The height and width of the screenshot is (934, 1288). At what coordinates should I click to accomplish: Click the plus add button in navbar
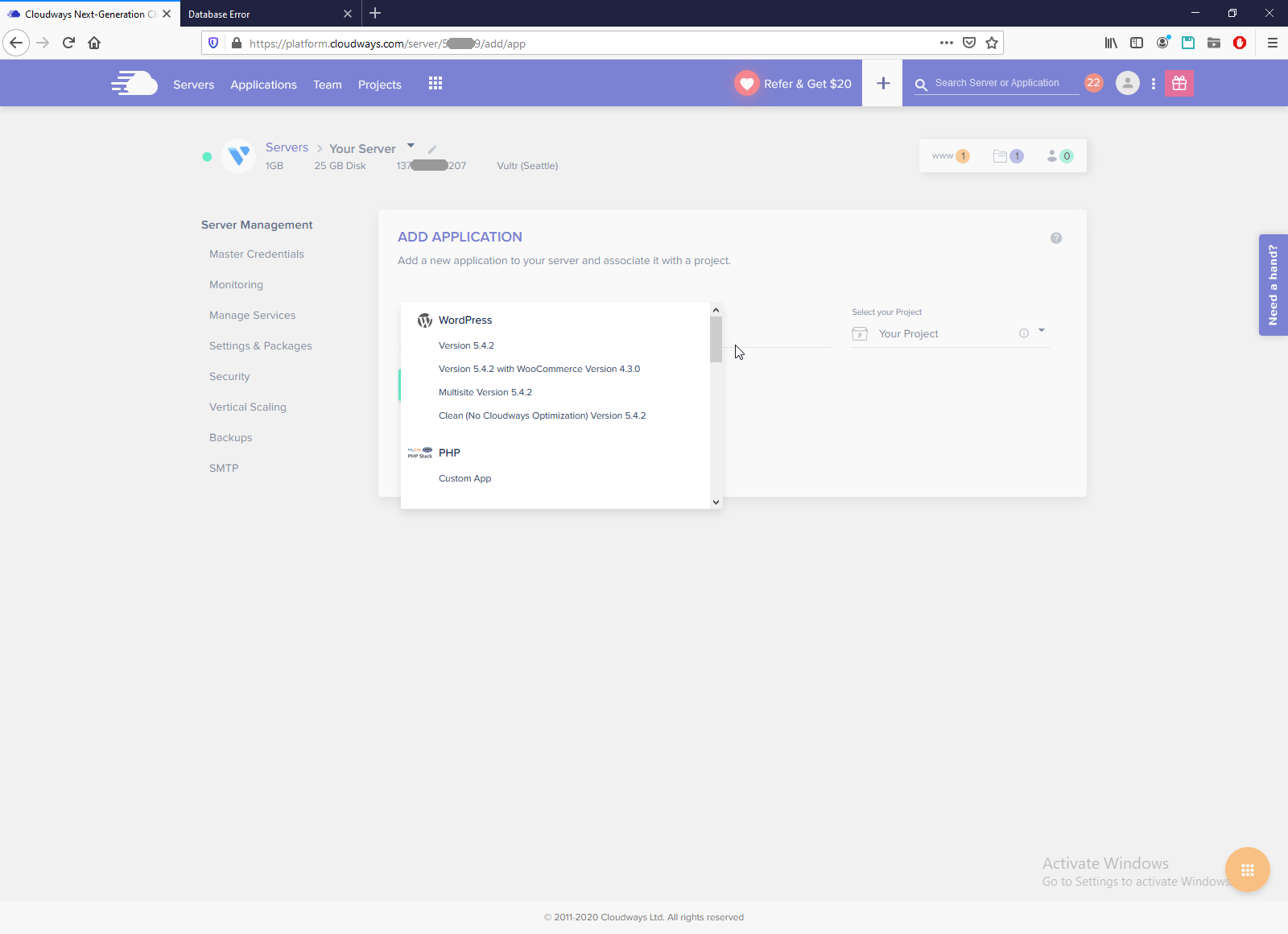coord(883,83)
